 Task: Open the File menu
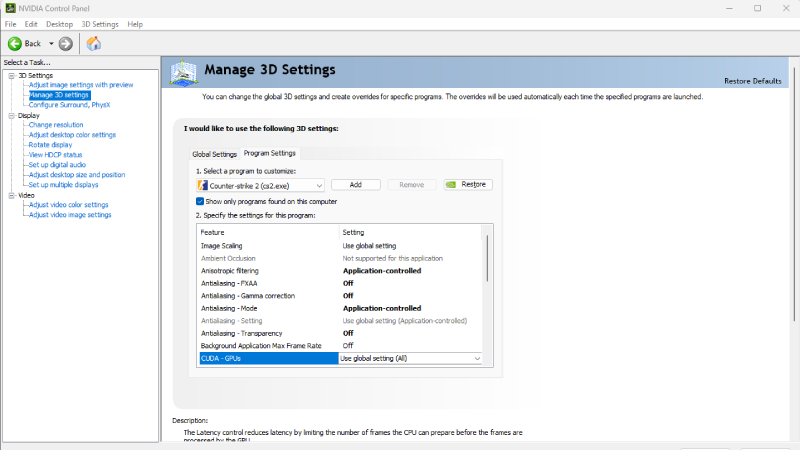click(10, 24)
